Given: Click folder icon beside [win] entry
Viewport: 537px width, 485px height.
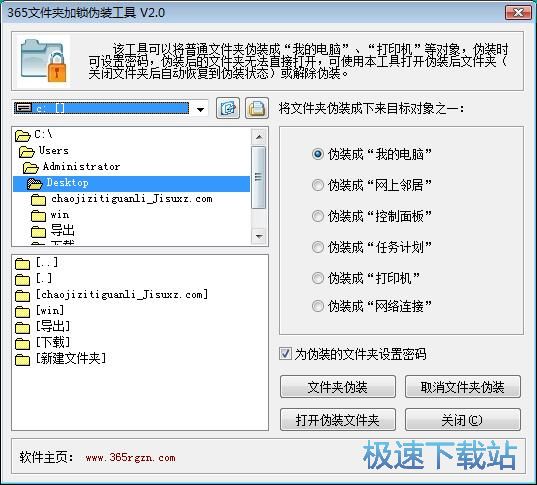Looking at the screenshot, I should 23,312.
